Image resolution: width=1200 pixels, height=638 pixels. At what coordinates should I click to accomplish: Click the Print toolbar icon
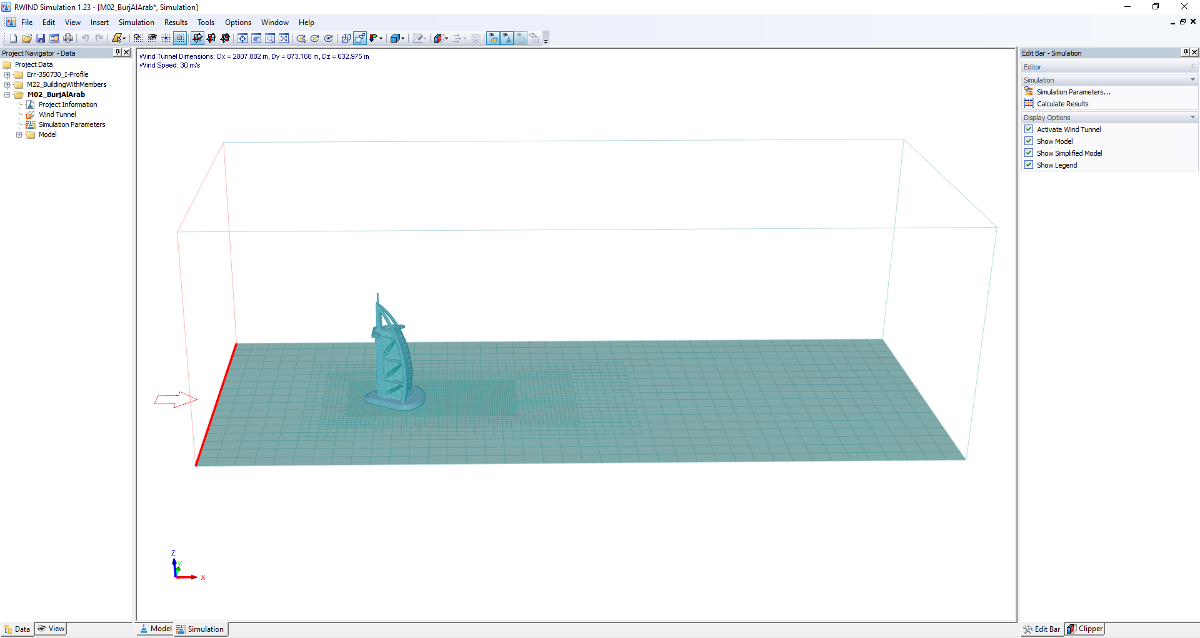click(68, 38)
